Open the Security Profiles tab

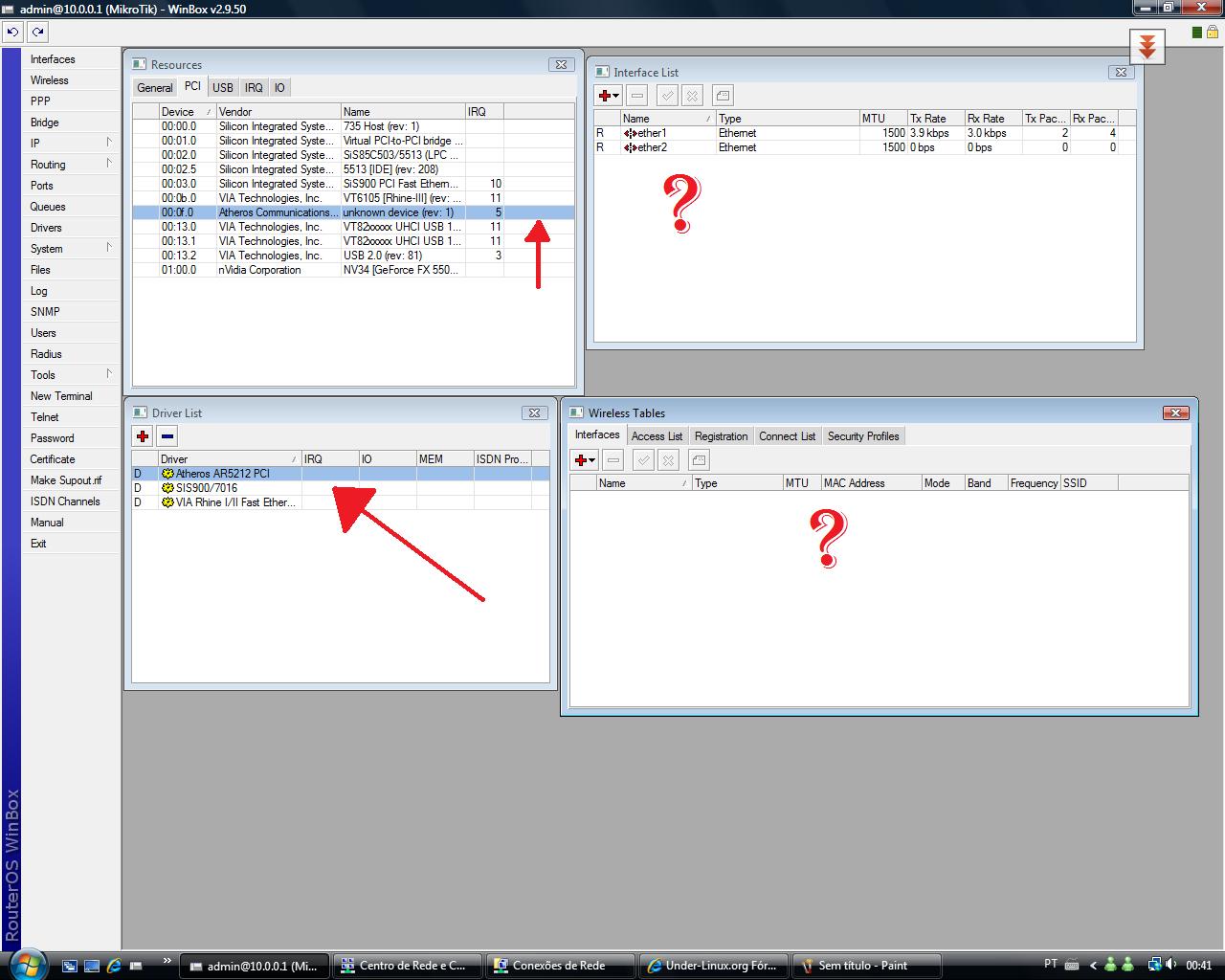point(863,436)
